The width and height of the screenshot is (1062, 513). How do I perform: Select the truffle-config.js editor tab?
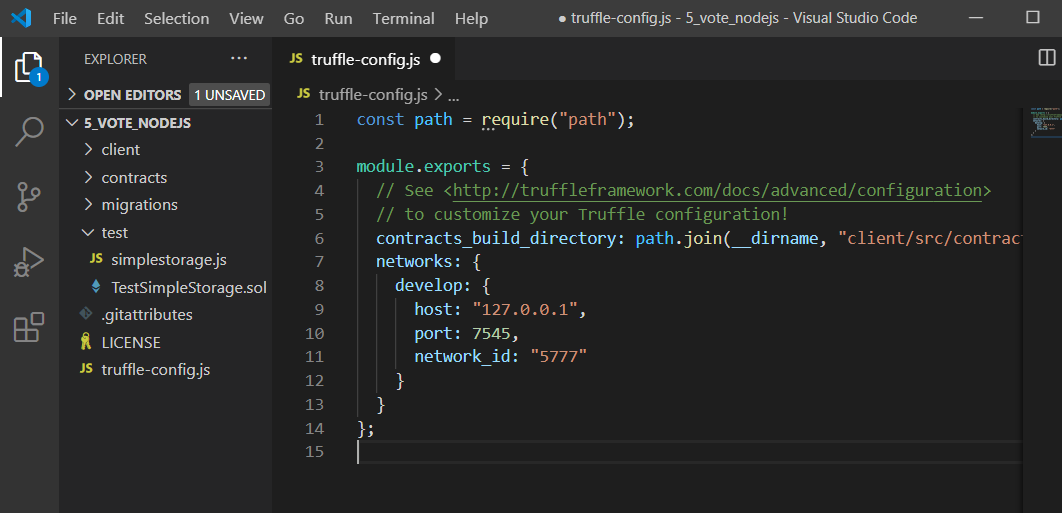coord(364,59)
